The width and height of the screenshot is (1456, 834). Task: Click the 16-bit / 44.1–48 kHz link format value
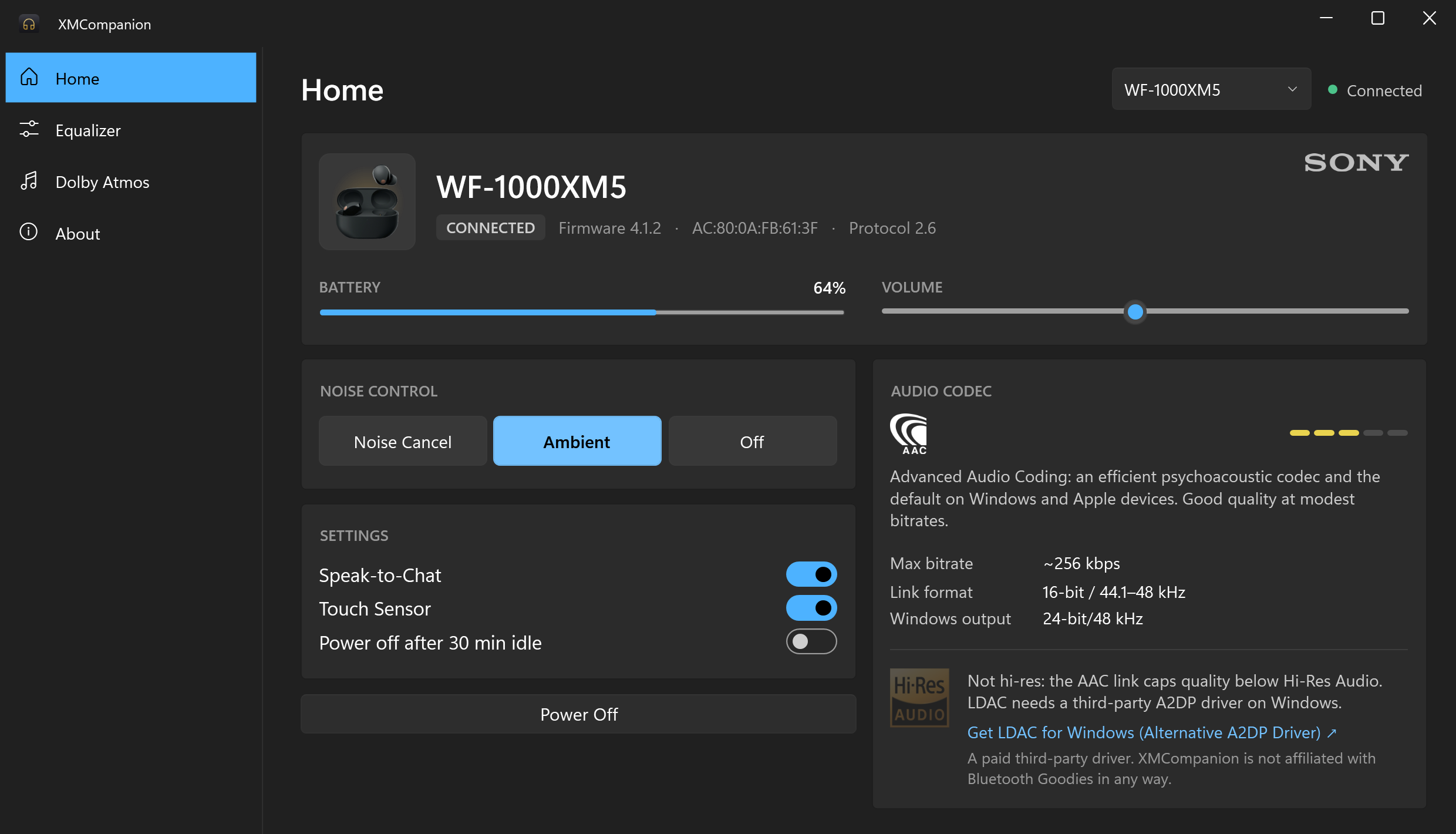(x=1114, y=591)
